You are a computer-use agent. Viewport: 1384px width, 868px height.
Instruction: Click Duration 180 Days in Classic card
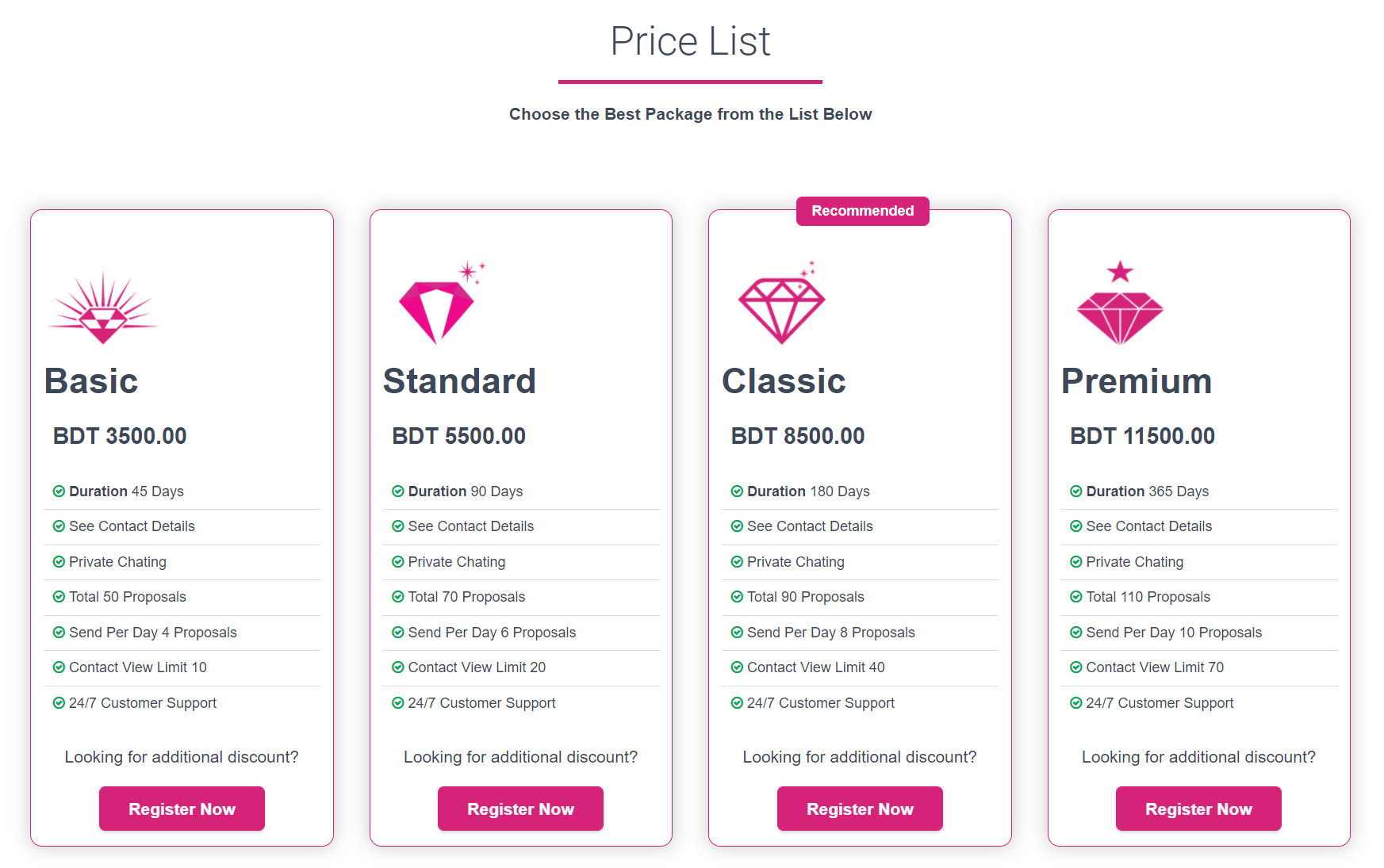tap(807, 491)
